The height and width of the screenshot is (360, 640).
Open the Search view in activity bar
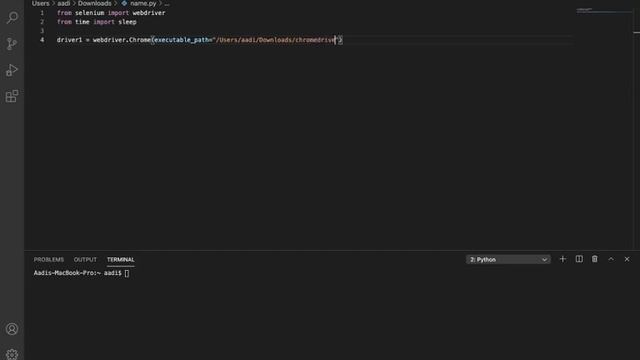point(12,18)
